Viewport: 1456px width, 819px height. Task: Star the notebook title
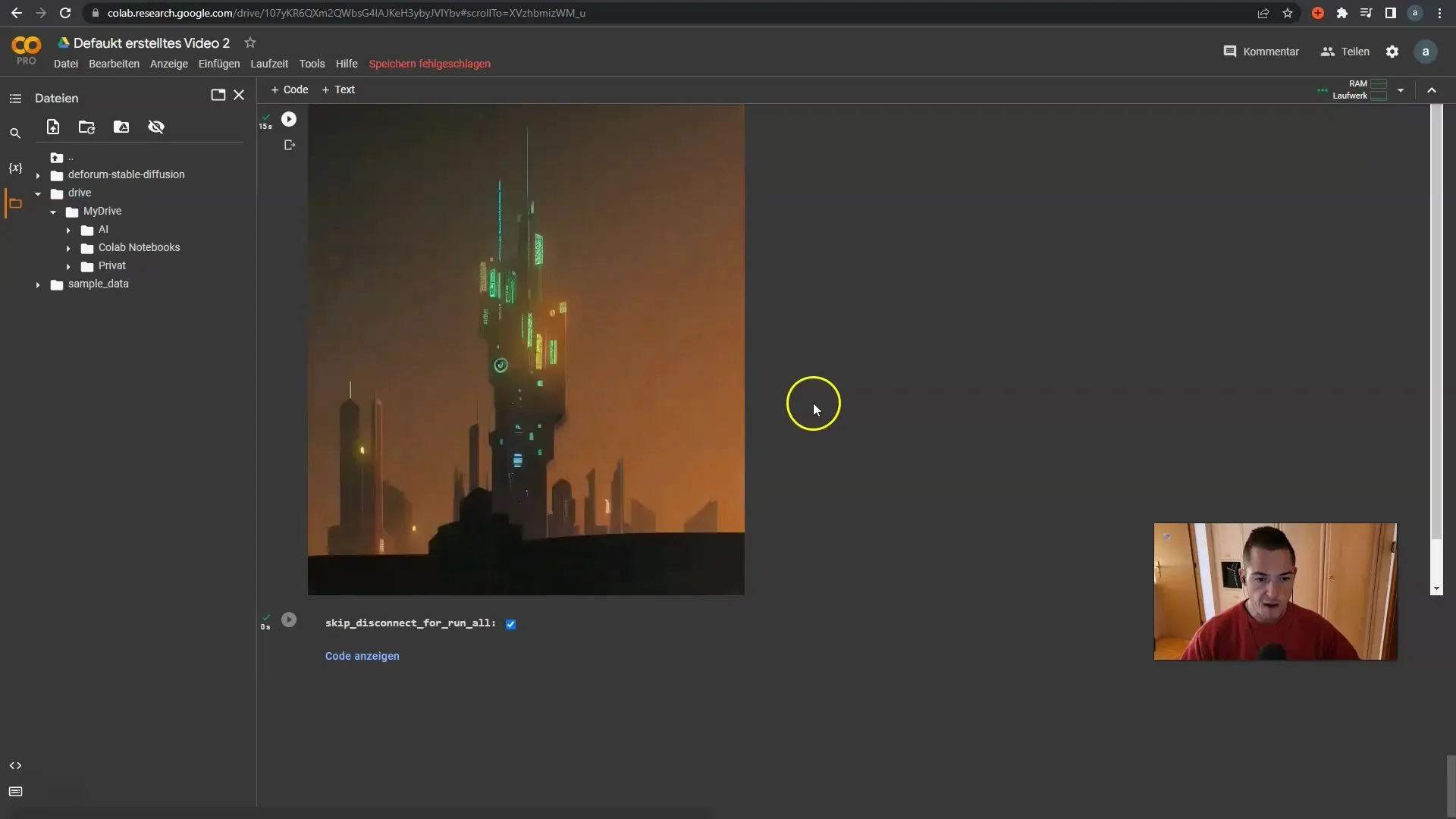point(250,42)
